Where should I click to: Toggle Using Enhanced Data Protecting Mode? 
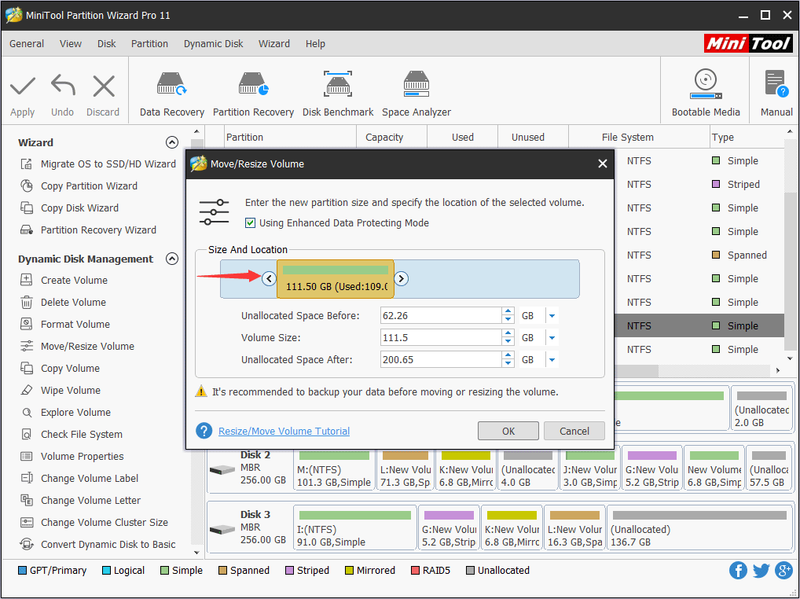tap(250, 223)
